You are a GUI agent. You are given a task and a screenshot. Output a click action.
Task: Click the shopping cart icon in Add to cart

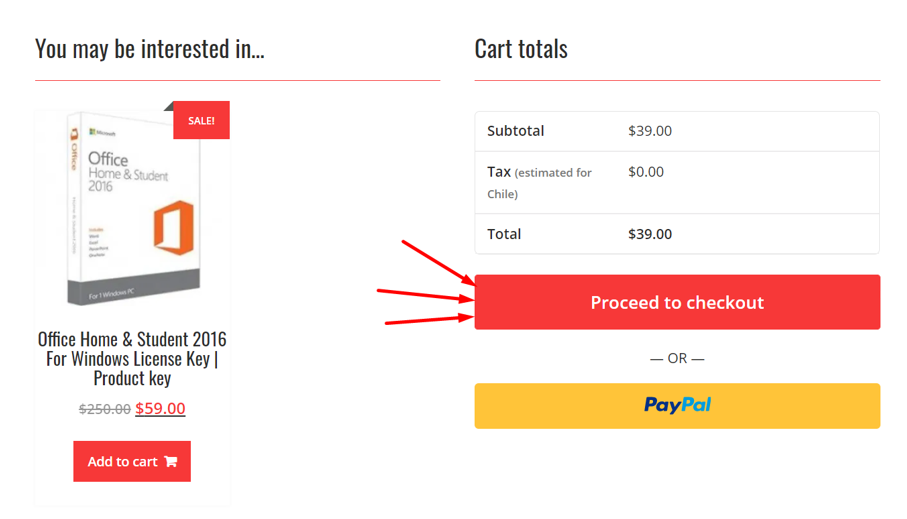(171, 461)
